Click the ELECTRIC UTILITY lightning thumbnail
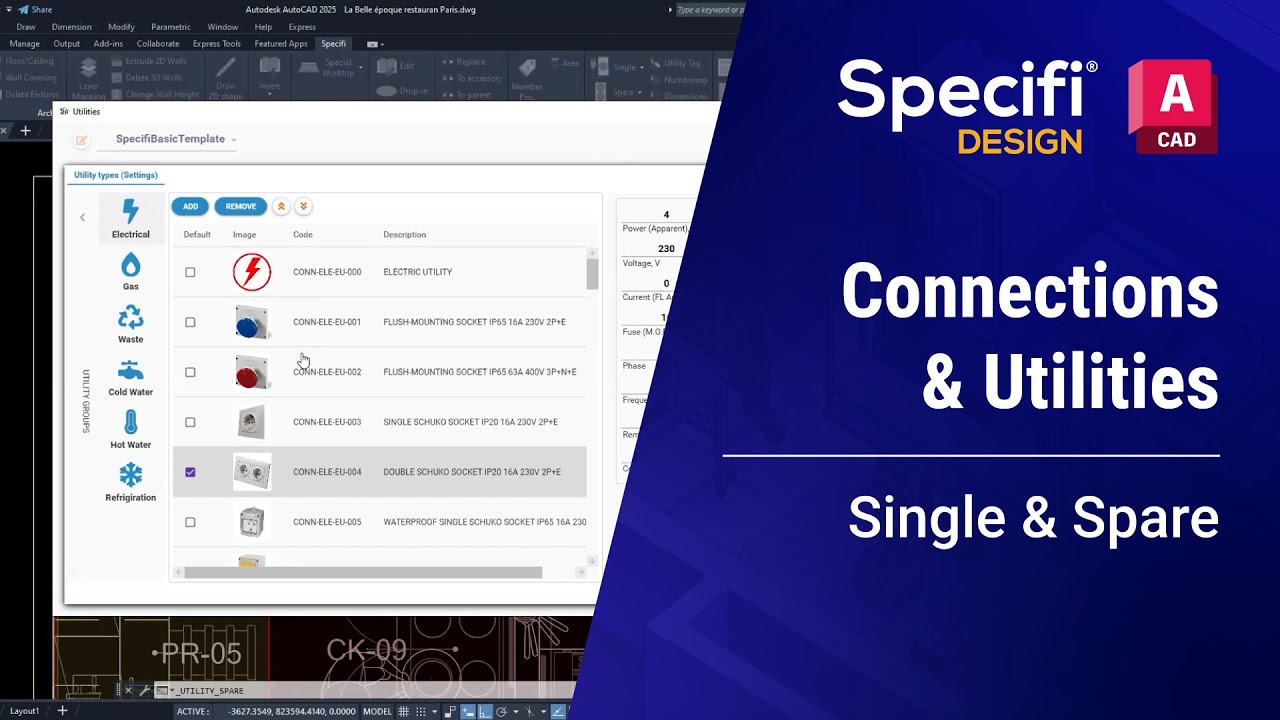Viewport: 1280px width, 720px height. (251, 272)
